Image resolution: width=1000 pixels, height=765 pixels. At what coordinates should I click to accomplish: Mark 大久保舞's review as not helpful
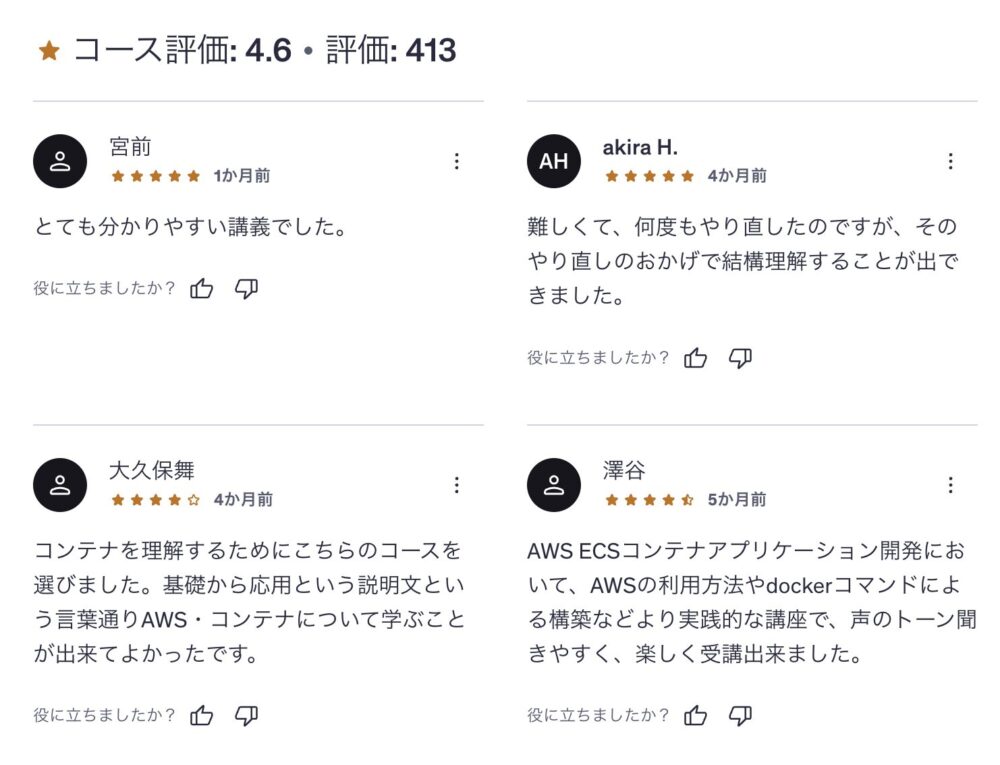tap(246, 715)
